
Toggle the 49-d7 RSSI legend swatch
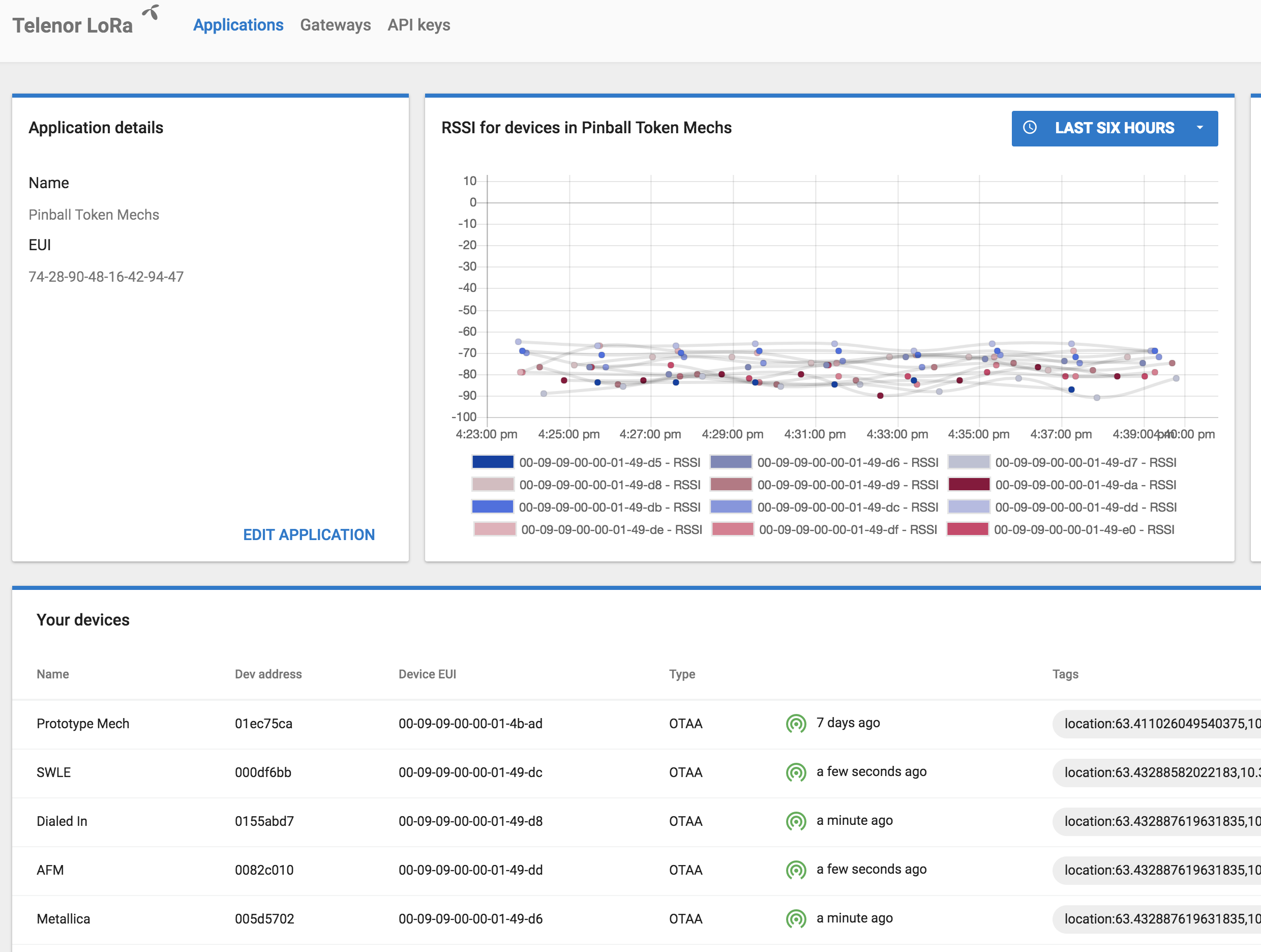pyautogui.click(x=969, y=462)
